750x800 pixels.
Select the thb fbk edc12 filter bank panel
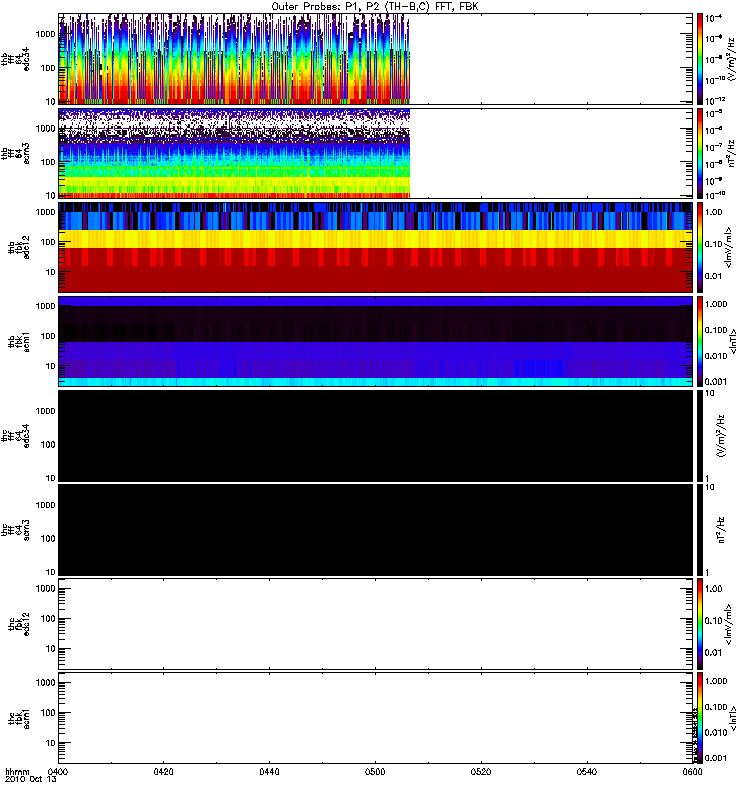click(376, 247)
